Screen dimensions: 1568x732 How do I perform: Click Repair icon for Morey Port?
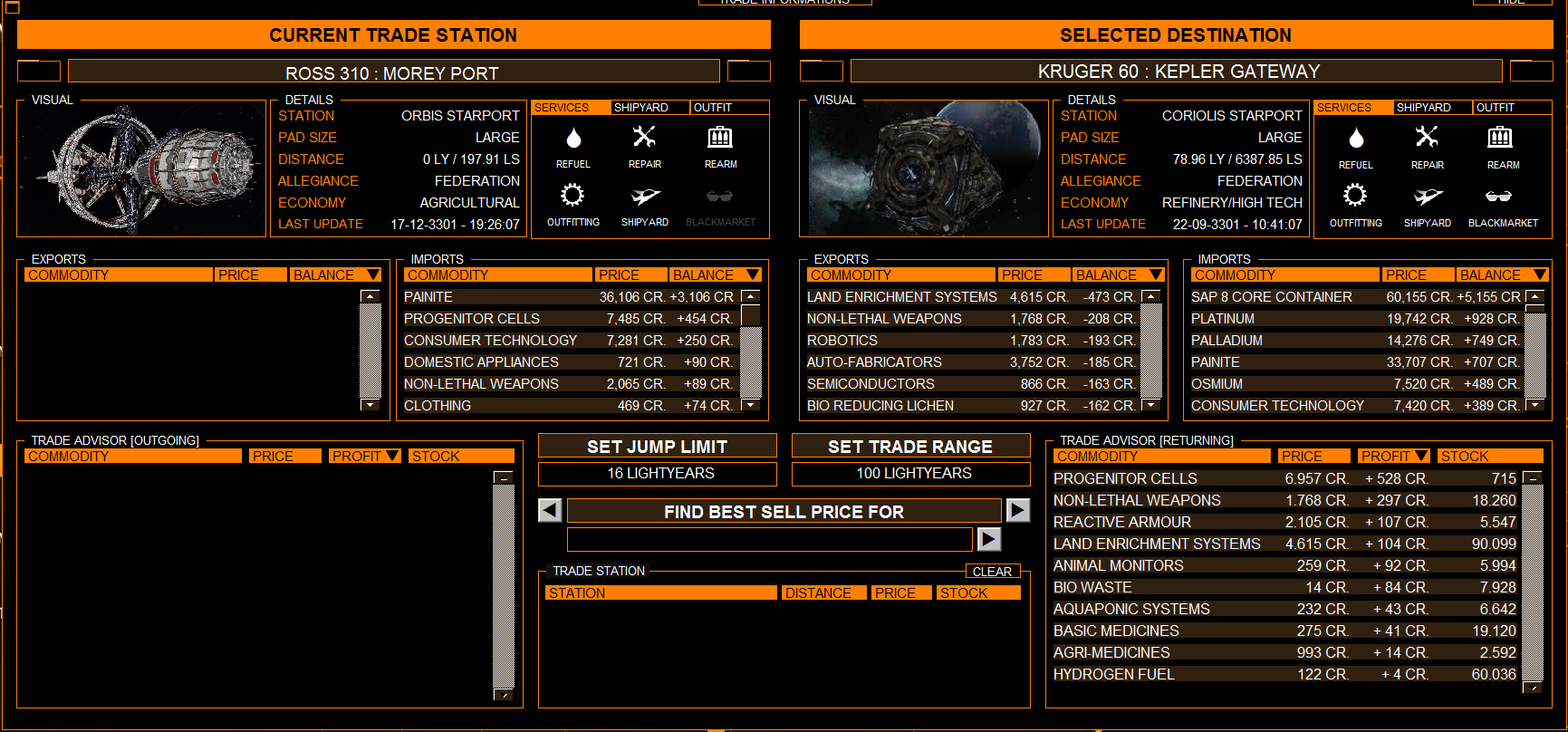click(x=644, y=137)
